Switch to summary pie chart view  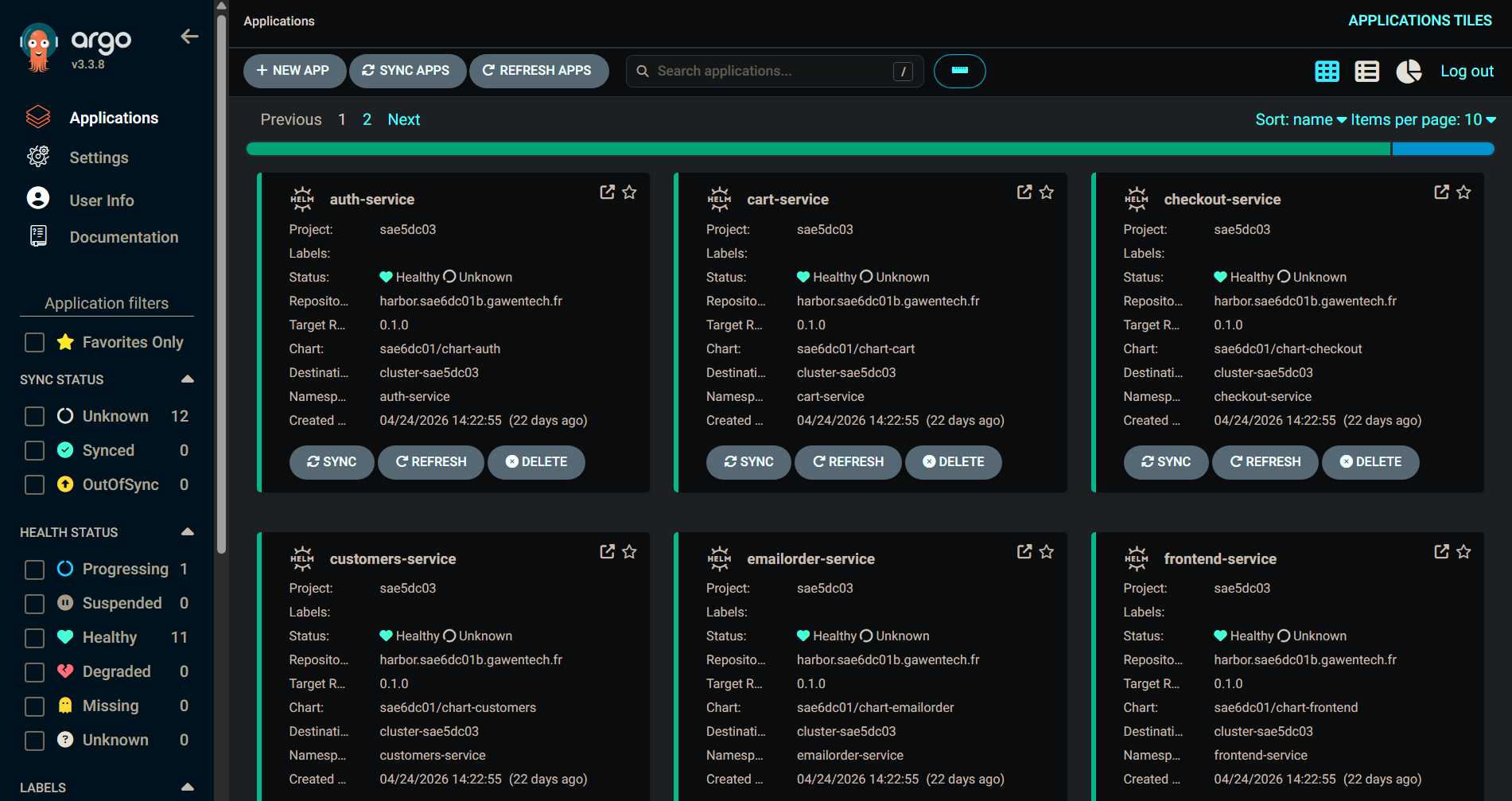coord(1409,72)
